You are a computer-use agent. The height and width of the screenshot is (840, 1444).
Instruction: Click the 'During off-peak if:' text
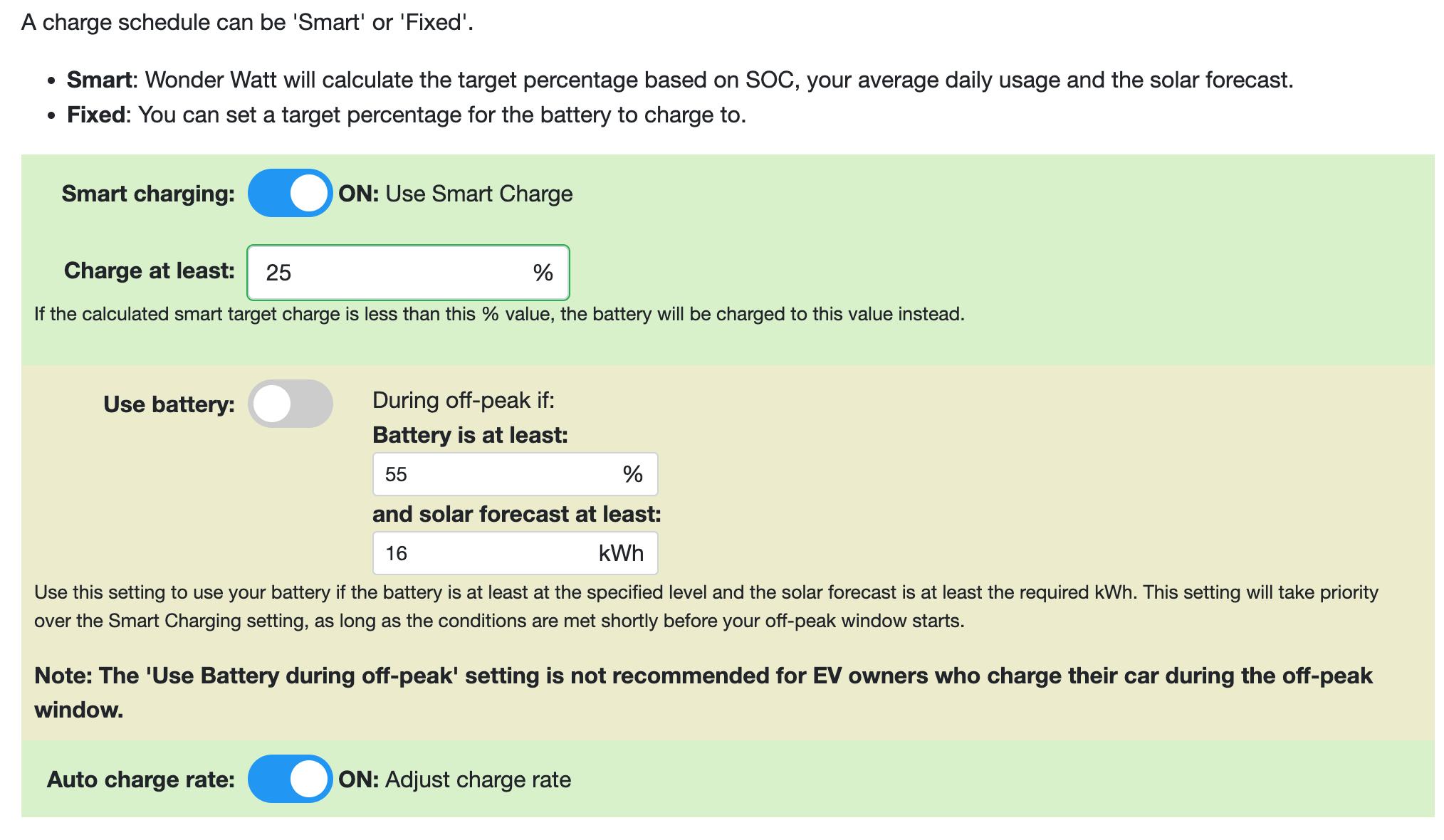pos(464,400)
